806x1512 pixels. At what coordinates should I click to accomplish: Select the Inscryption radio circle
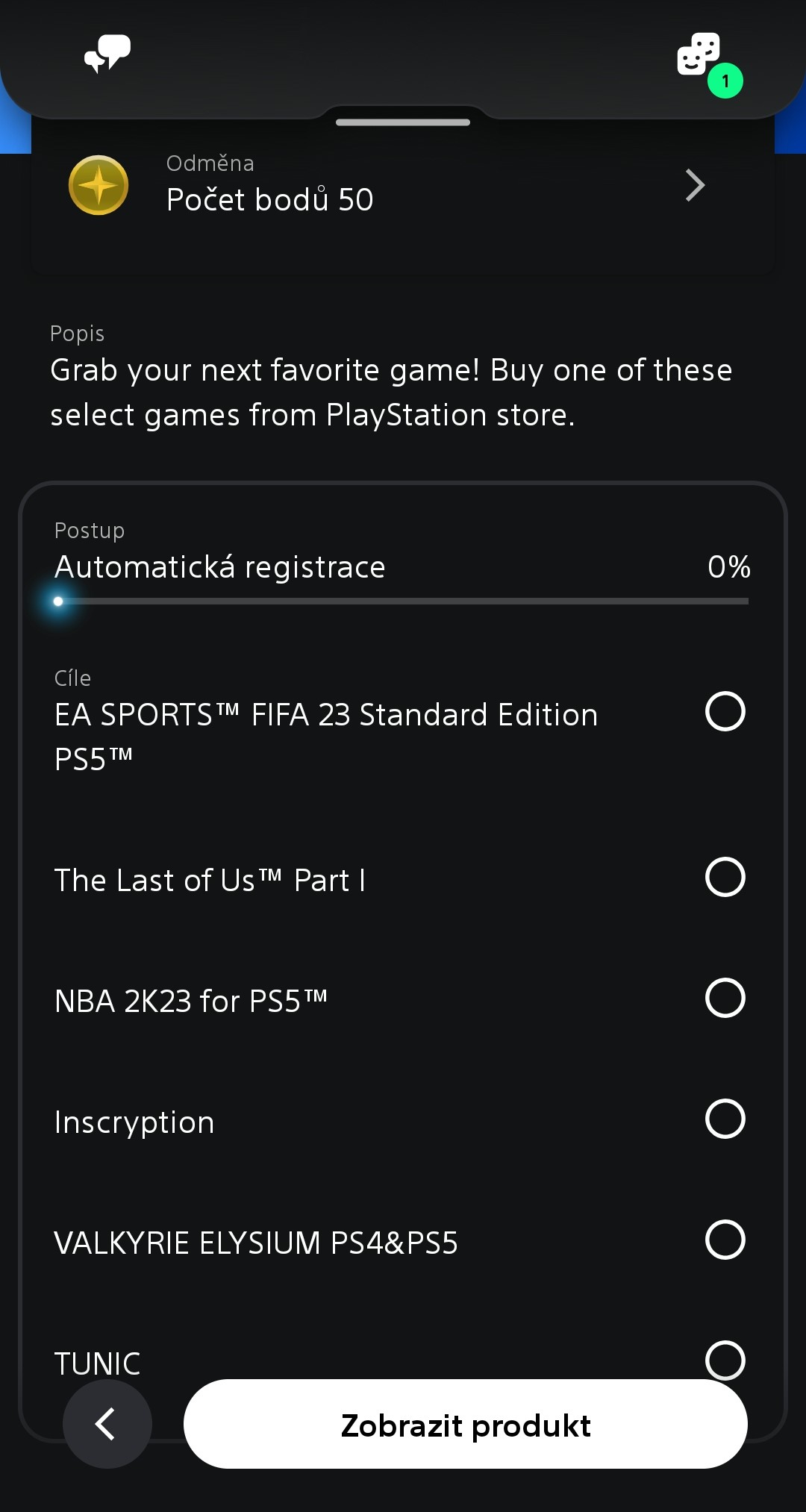[x=725, y=1119]
